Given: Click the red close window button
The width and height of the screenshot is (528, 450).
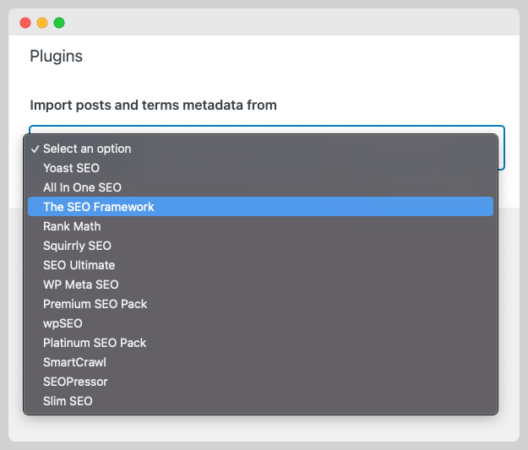Looking at the screenshot, I should (25, 23).
